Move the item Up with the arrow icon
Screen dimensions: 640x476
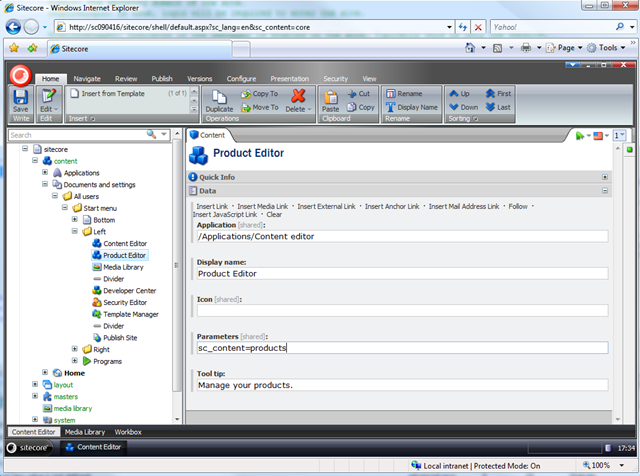pos(453,93)
